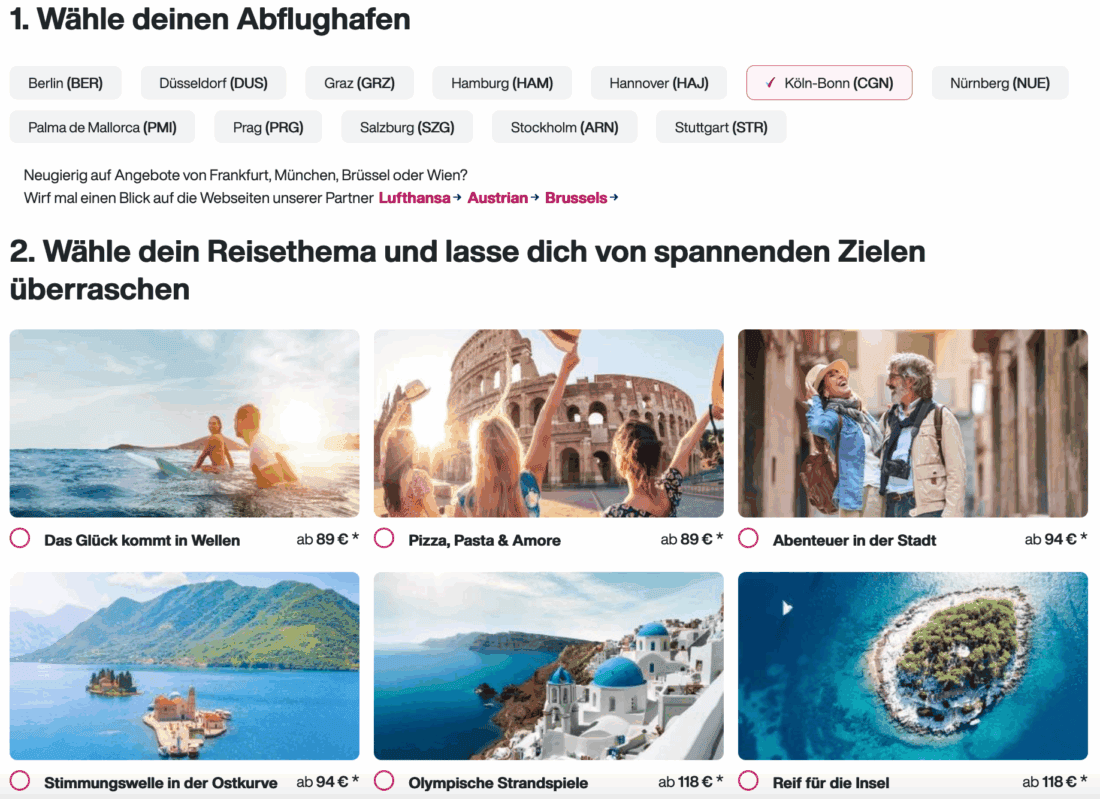
Task: Pick Palma de Mallorca (PMI) airport
Action: pyautogui.click(x=102, y=127)
